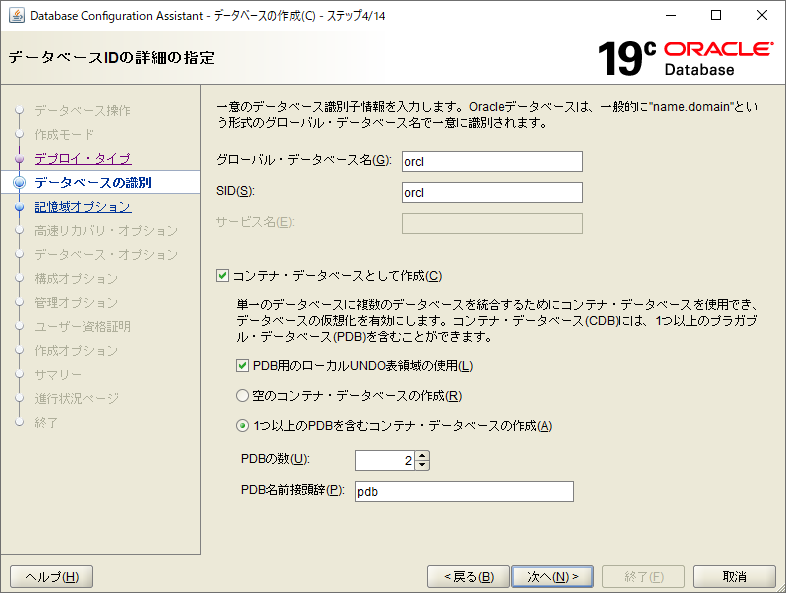Decrease PDBの数 with spinner down arrow
The width and height of the screenshot is (786, 593).
click(x=423, y=465)
